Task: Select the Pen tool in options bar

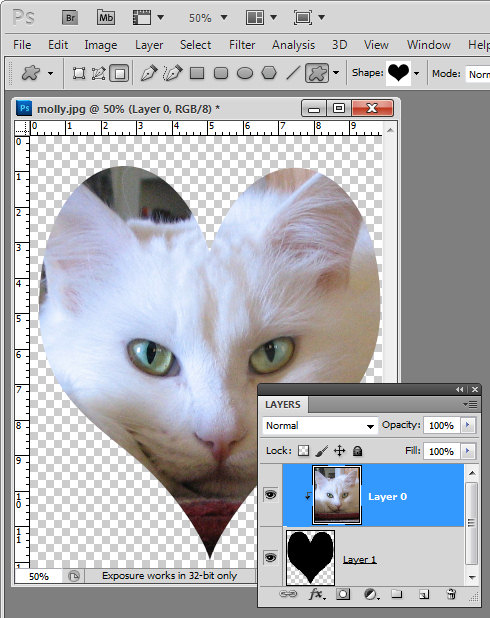Action: 149,73
